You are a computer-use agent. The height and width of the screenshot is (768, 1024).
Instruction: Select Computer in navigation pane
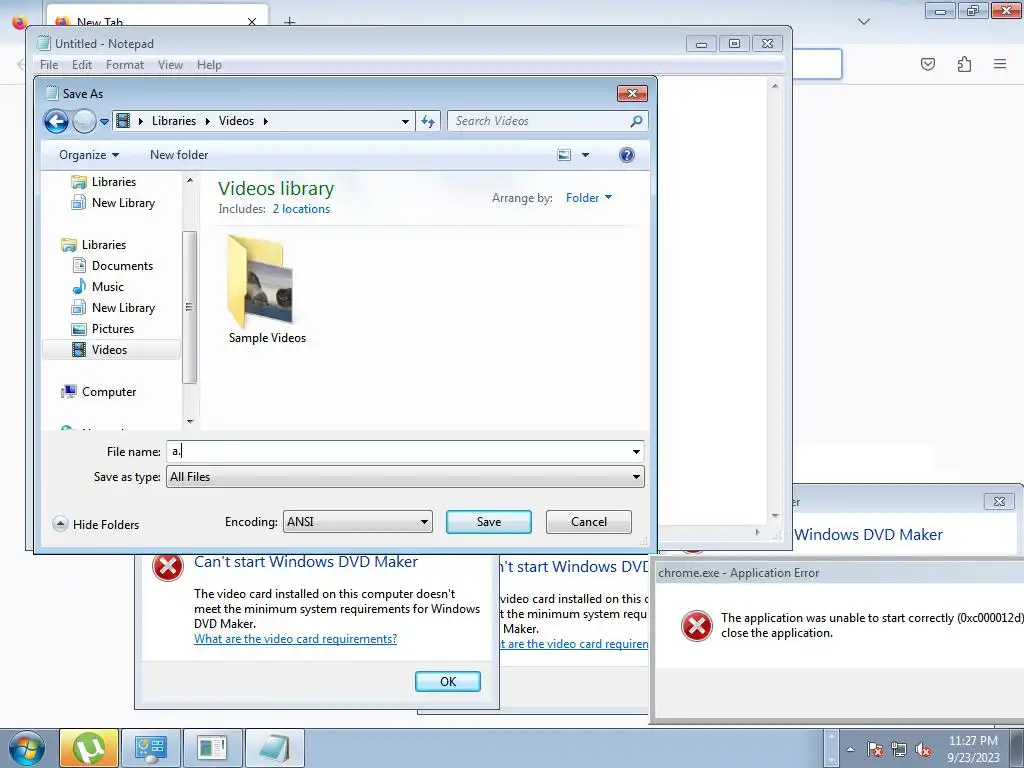tap(108, 391)
